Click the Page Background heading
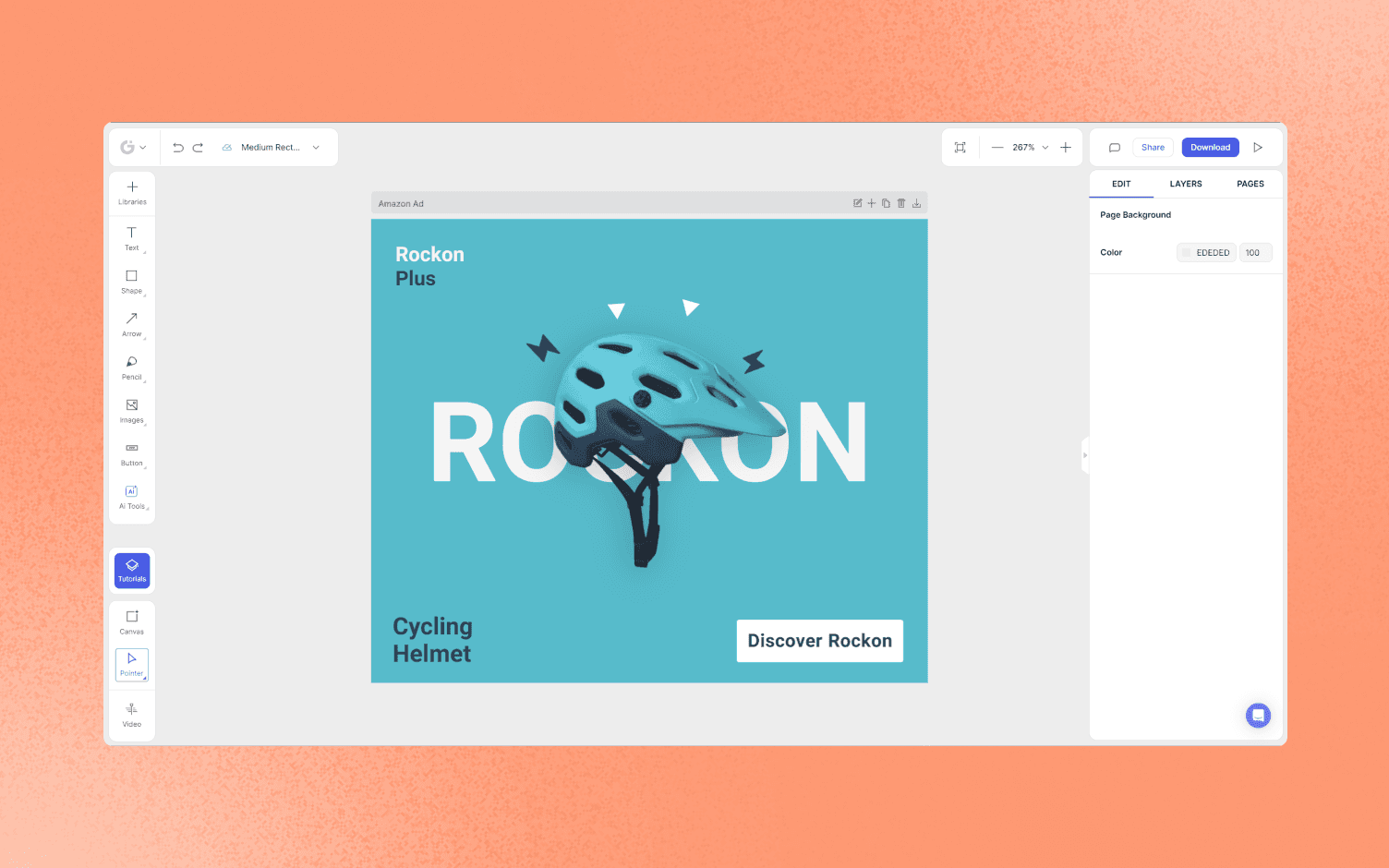Viewport: 1389px width, 868px height. click(x=1135, y=215)
